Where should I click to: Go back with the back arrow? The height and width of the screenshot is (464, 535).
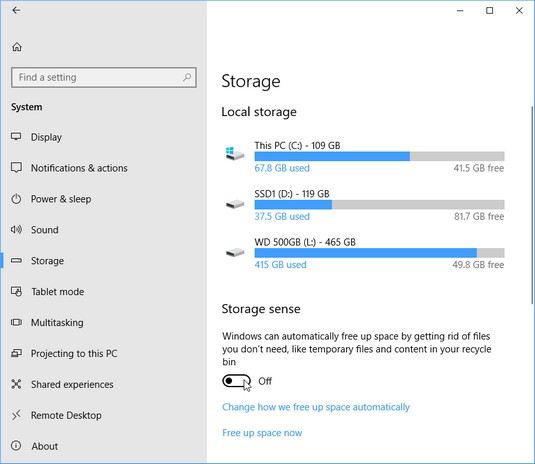coord(16,11)
